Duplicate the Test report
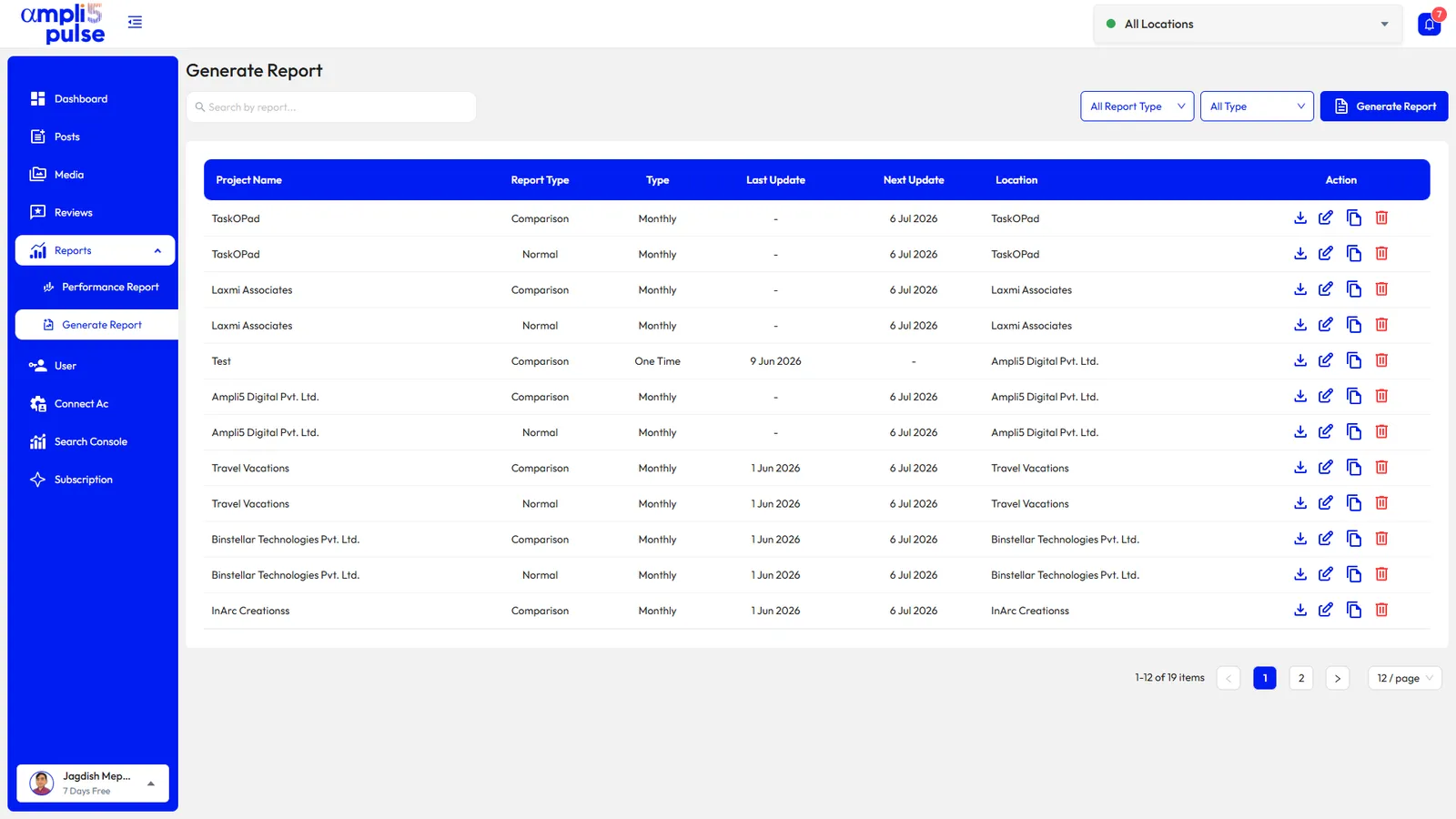 click(1354, 361)
